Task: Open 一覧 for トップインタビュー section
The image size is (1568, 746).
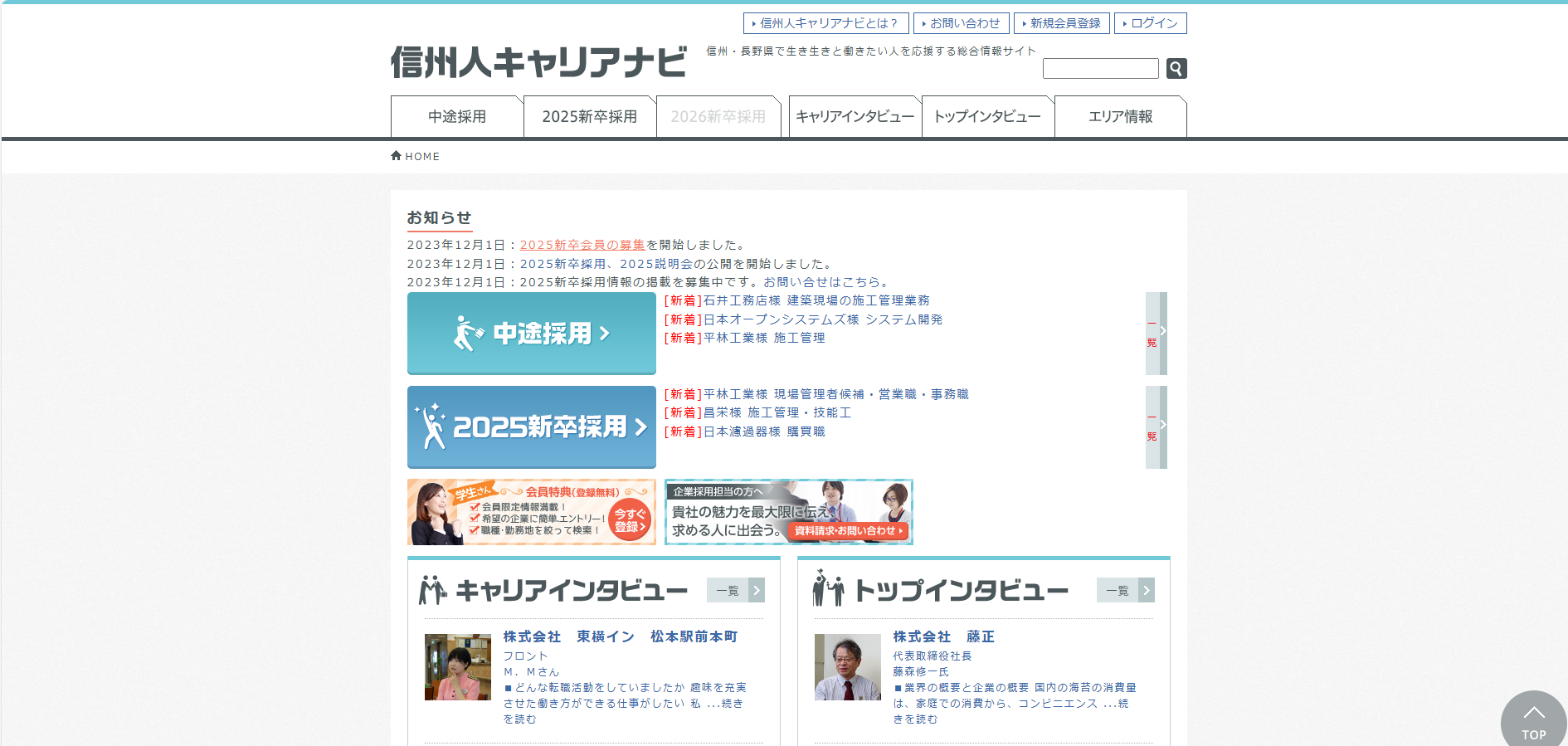Action: pos(1125,590)
